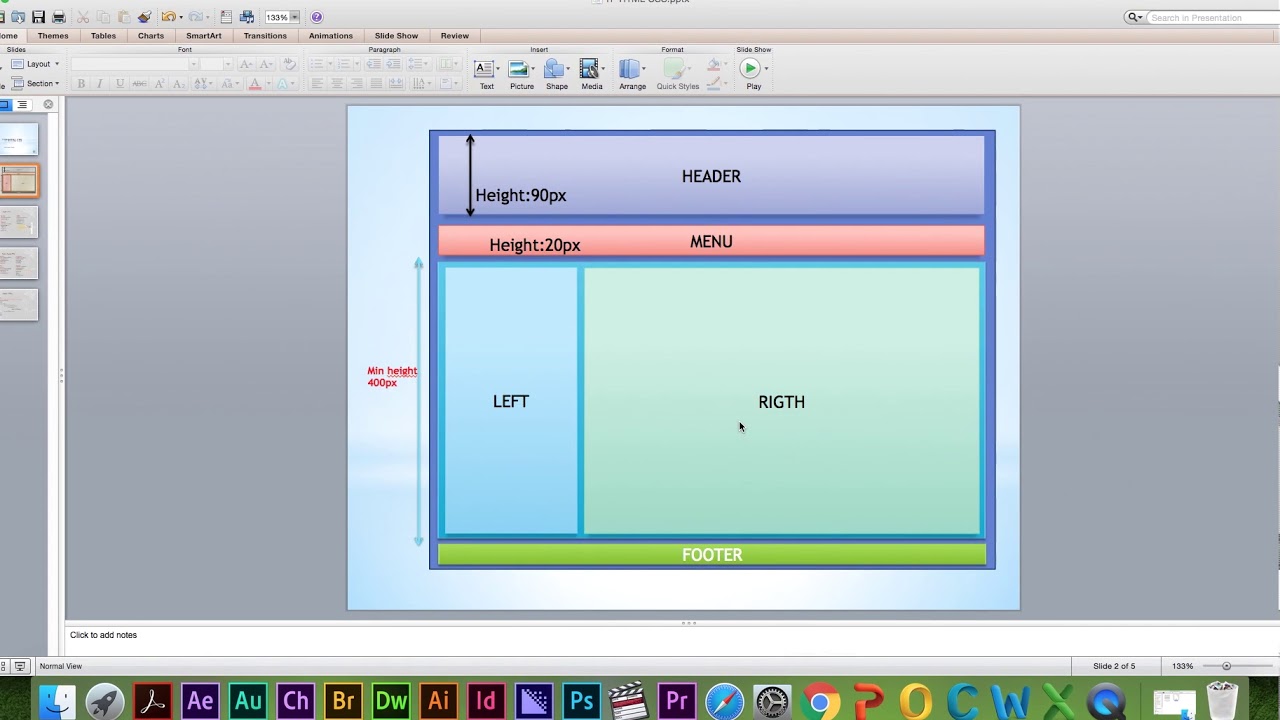The width and height of the screenshot is (1280, 720).
Task: Expand the Undo history dropdown arrow
Action: 181,17
